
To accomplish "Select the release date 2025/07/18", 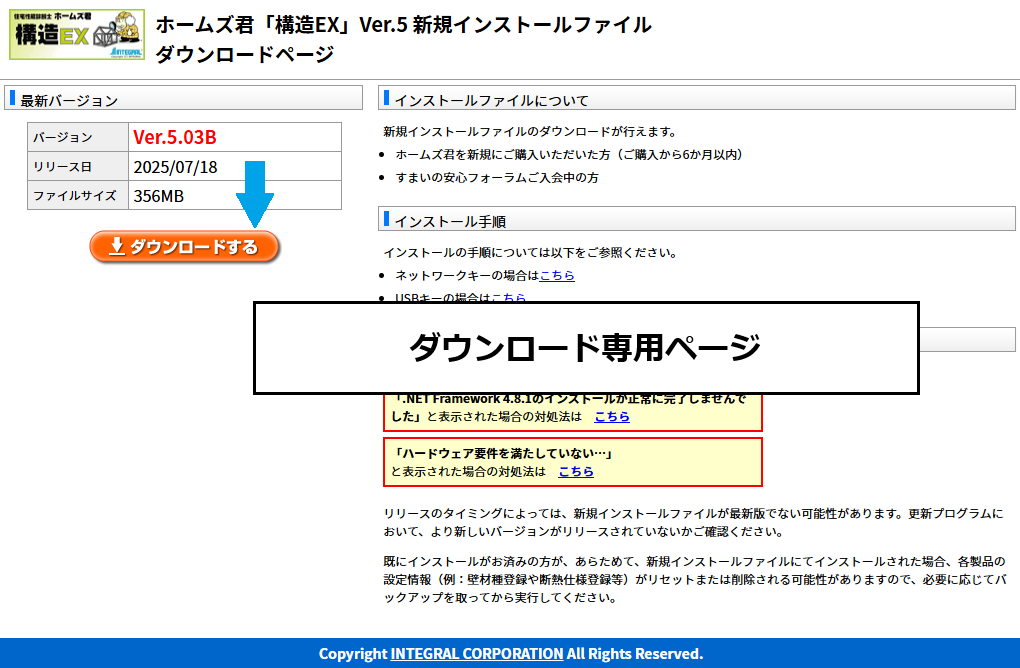I will (176, 167).
